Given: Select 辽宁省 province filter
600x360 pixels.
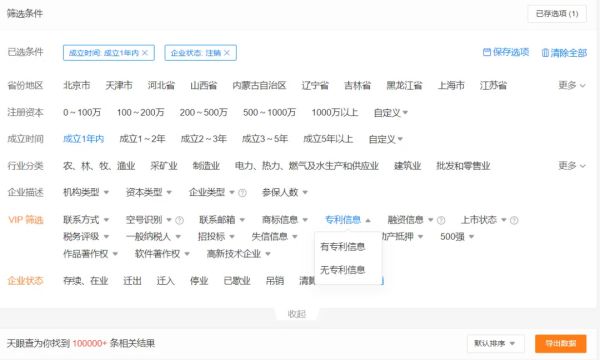Looking at the screenshot, I should pos(315,85).
